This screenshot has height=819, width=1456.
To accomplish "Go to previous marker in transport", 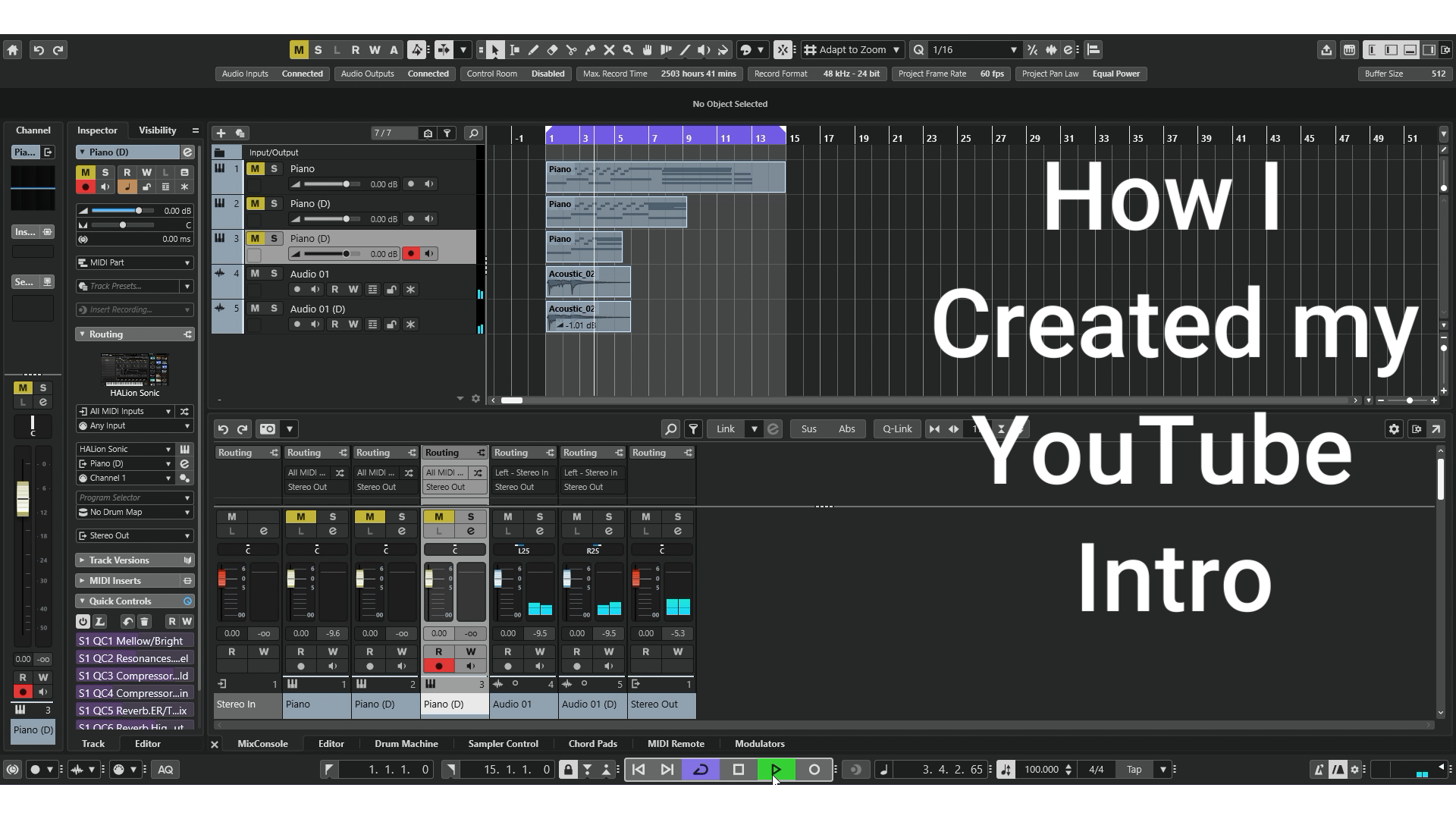I will (639, 769).
